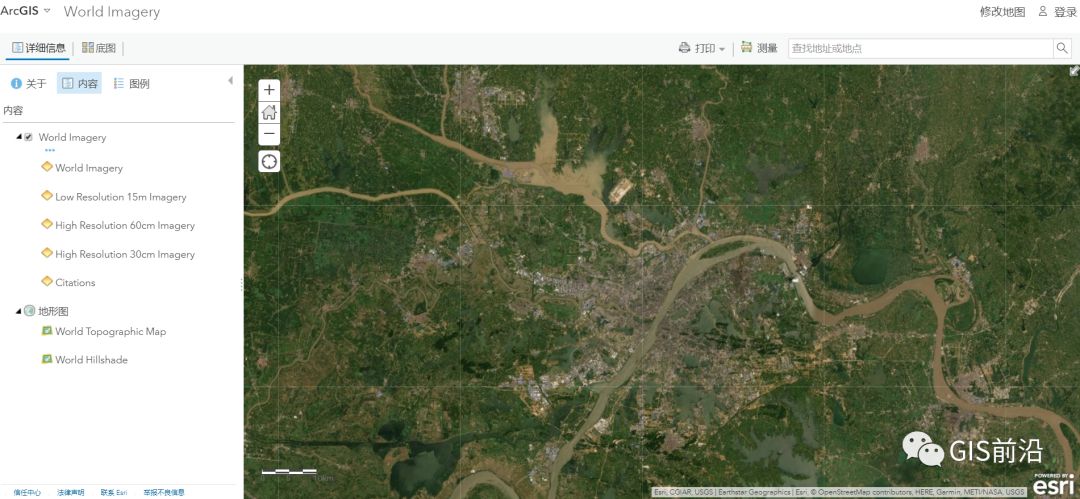Viewport: 1080px width, 499px height.
Task: Zoom in on the map
Action: coord(269,90)
